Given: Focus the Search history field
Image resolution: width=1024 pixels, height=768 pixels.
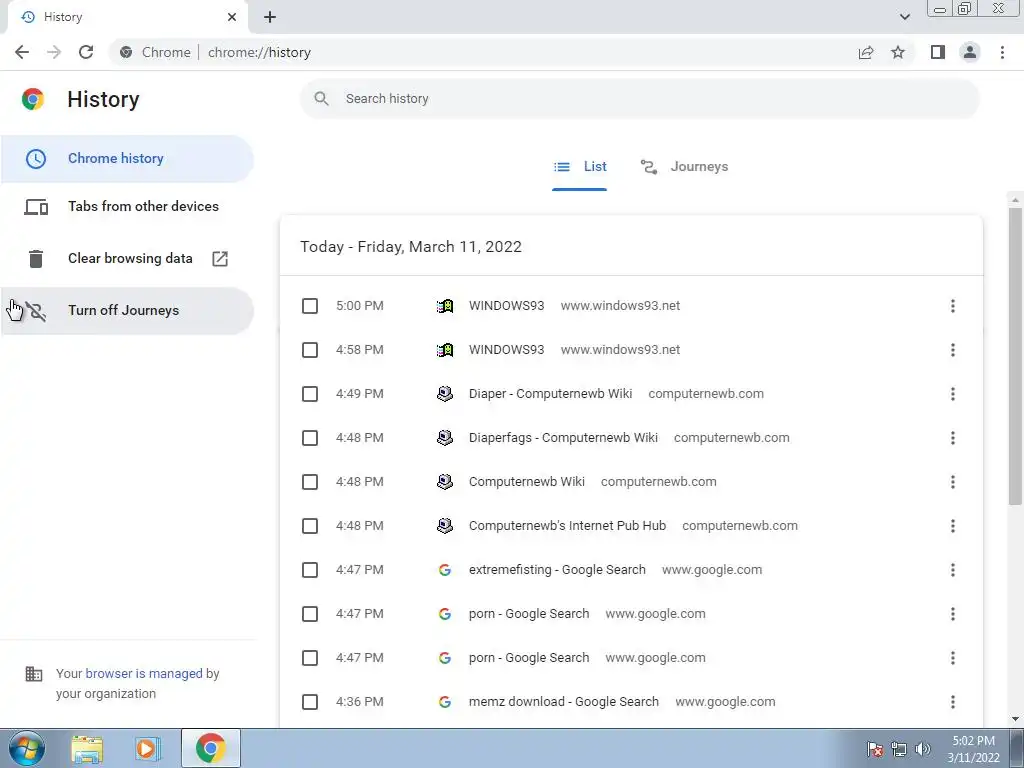Looking at the screenshot, I should (x=639, y=99).
